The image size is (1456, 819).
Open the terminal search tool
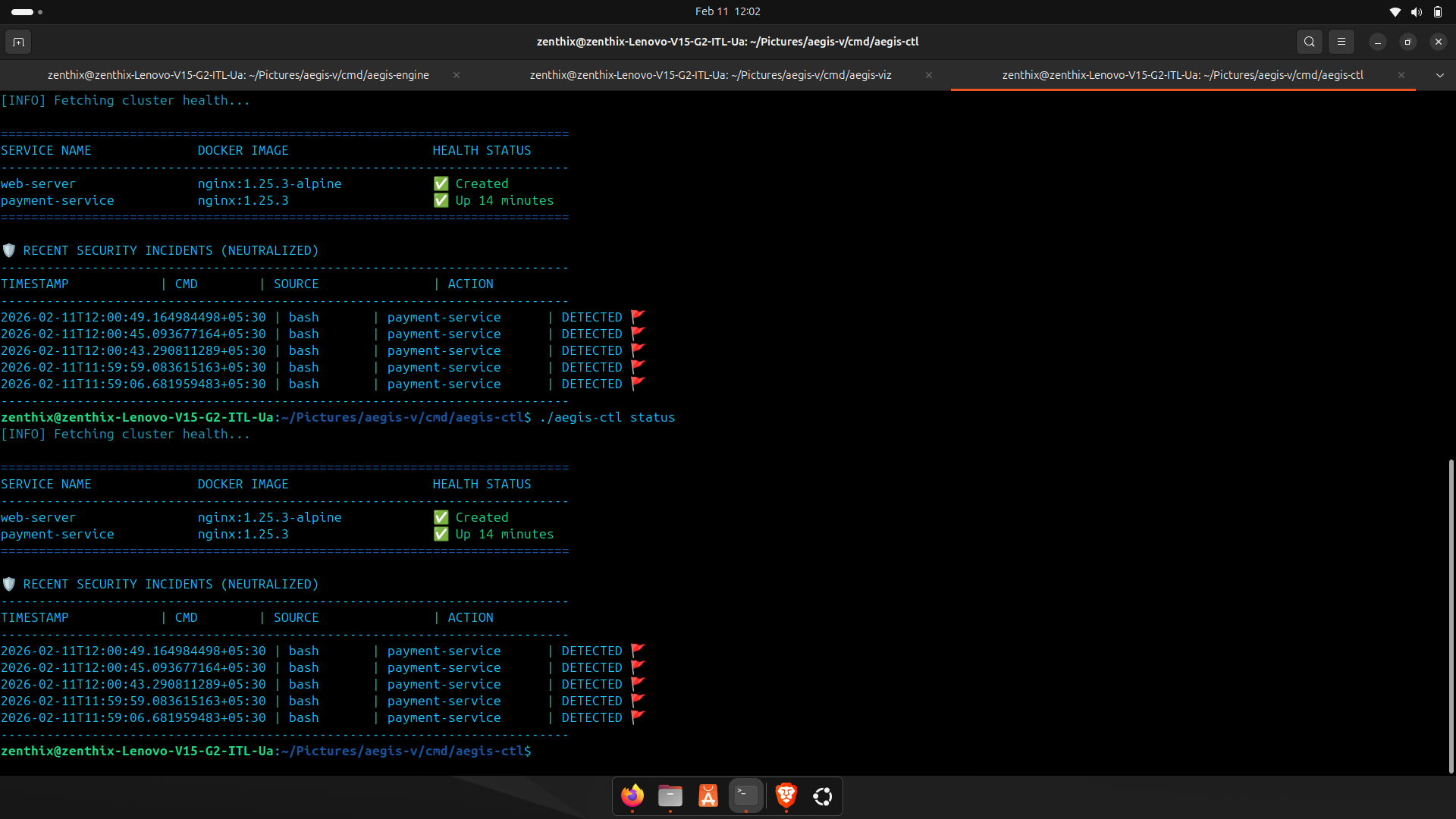(1309, 42)
